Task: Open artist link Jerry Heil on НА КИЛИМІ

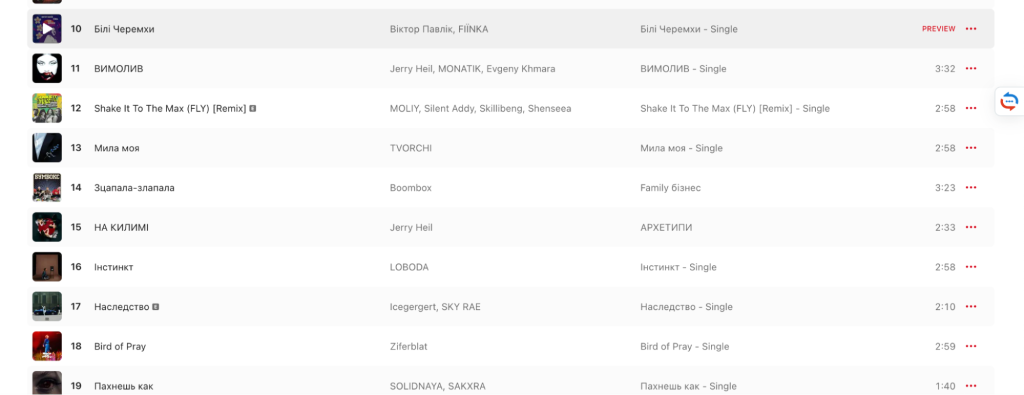Action: [x=411, y=227]
